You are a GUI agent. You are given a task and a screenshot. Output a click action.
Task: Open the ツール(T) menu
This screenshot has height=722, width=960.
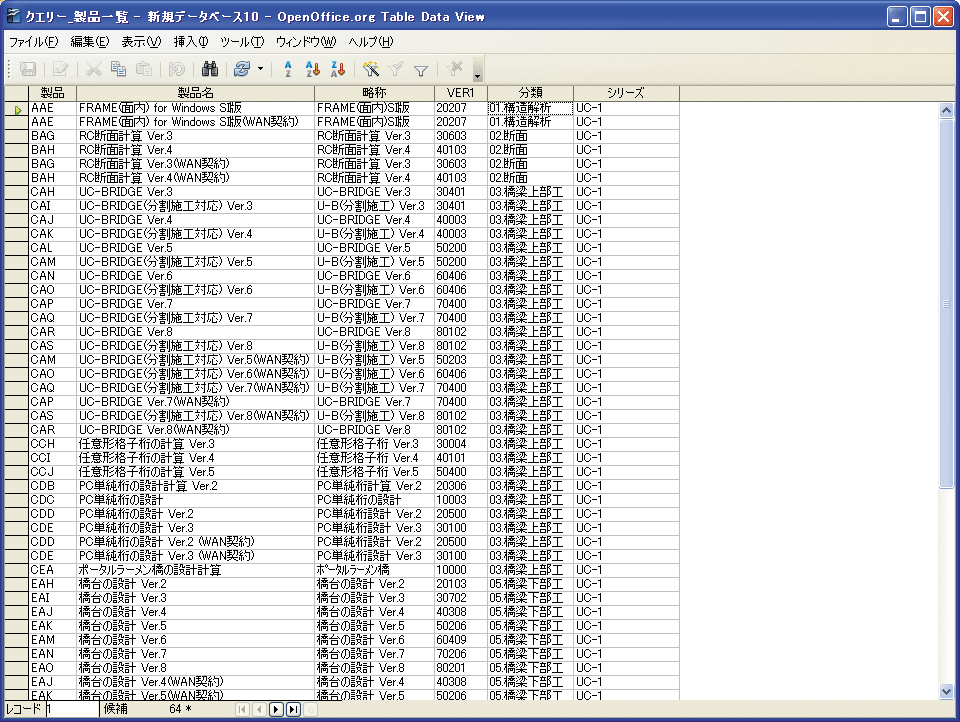[242, 42]
